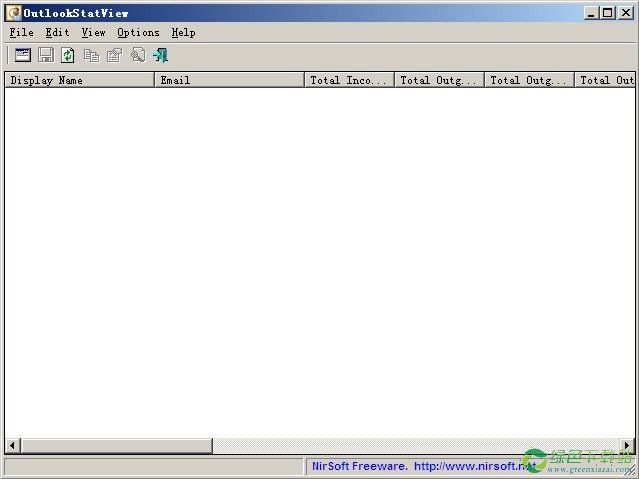Open Properties from the toolbar icon
Image resolution: width=639 pixels, height=479 pixels.
[114, 56]
